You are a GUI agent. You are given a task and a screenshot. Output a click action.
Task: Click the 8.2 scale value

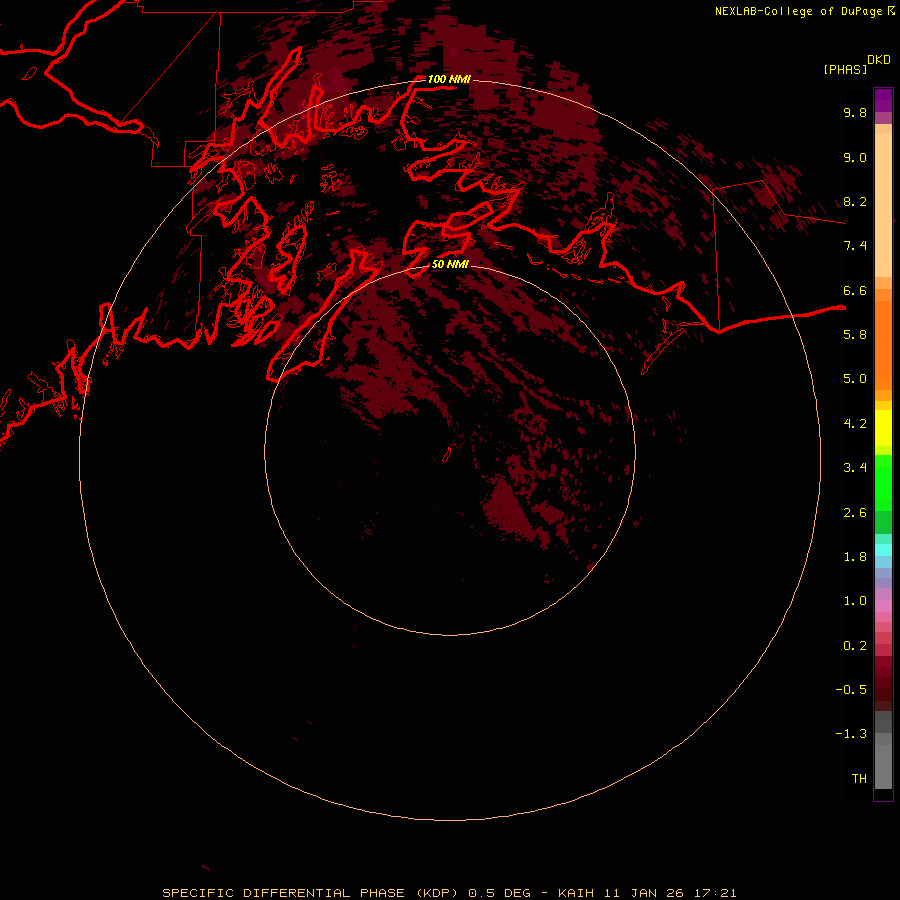point(855,201)
